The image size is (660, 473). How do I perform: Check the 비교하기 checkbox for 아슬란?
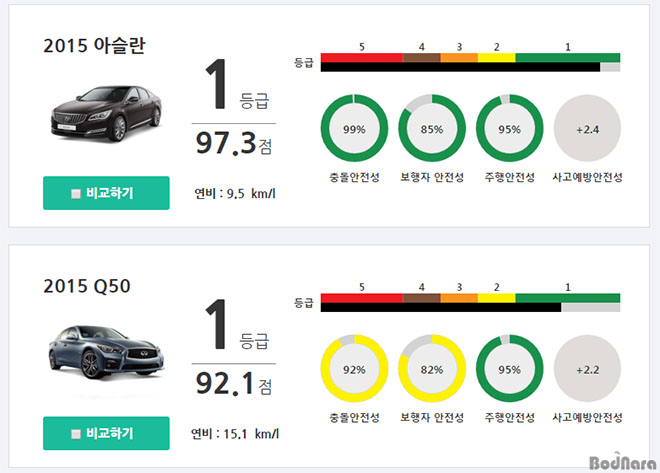point(76,194)
